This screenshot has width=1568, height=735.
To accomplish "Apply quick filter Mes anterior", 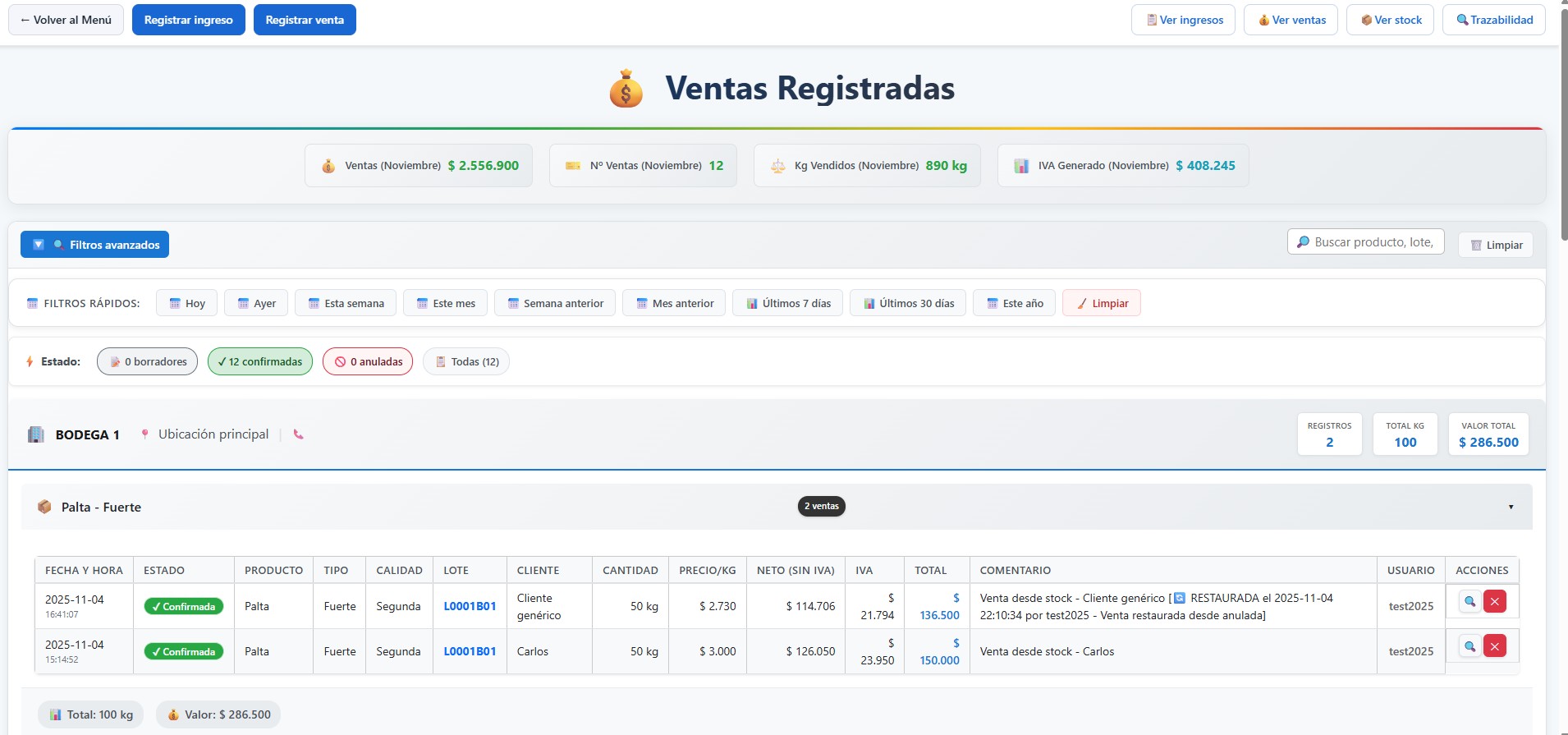I will [x=674, y=303].
